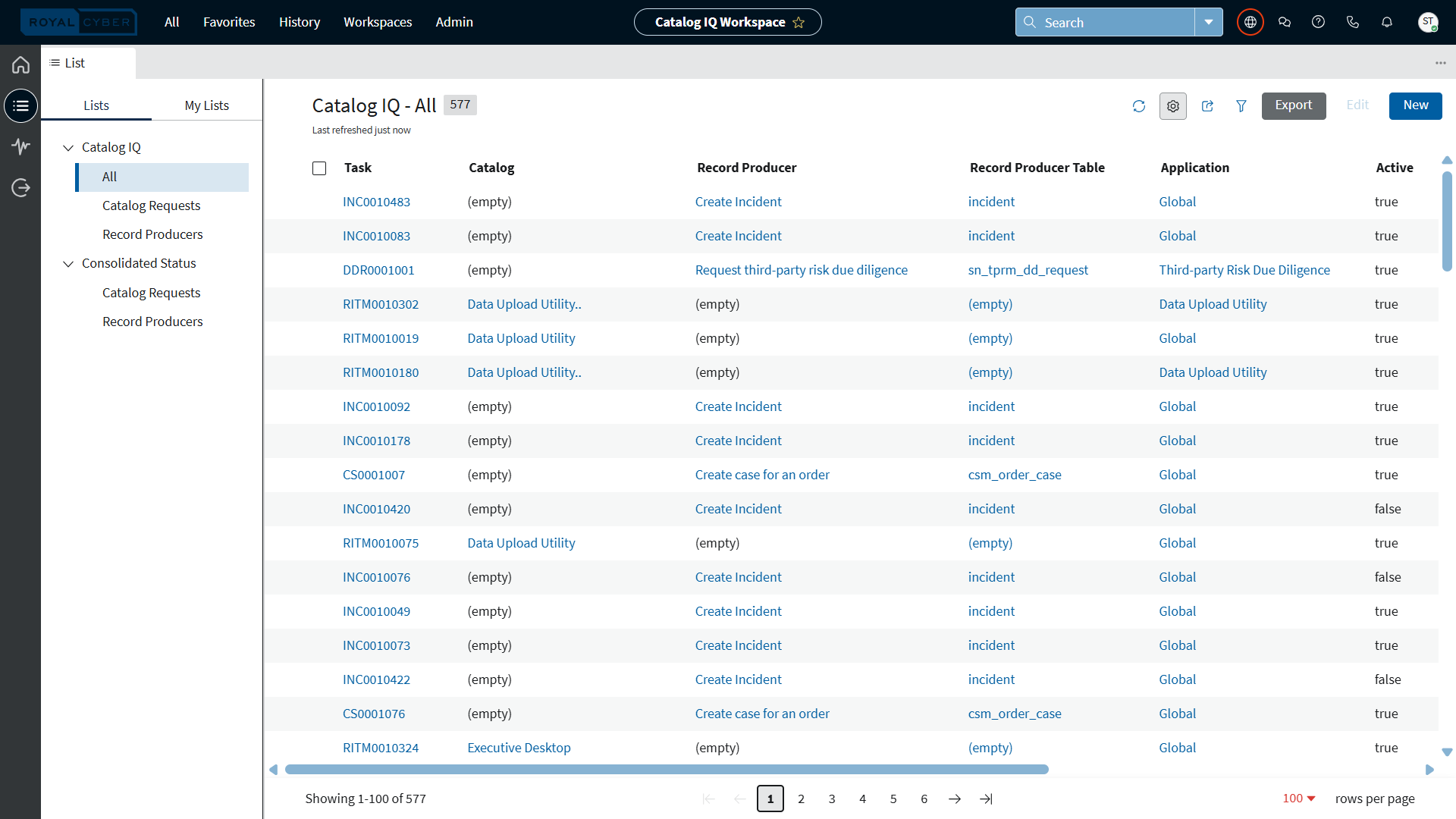1456x819 pixels.
Task: Open the home icon in sidebar
Action: click(x=20, y=65)
